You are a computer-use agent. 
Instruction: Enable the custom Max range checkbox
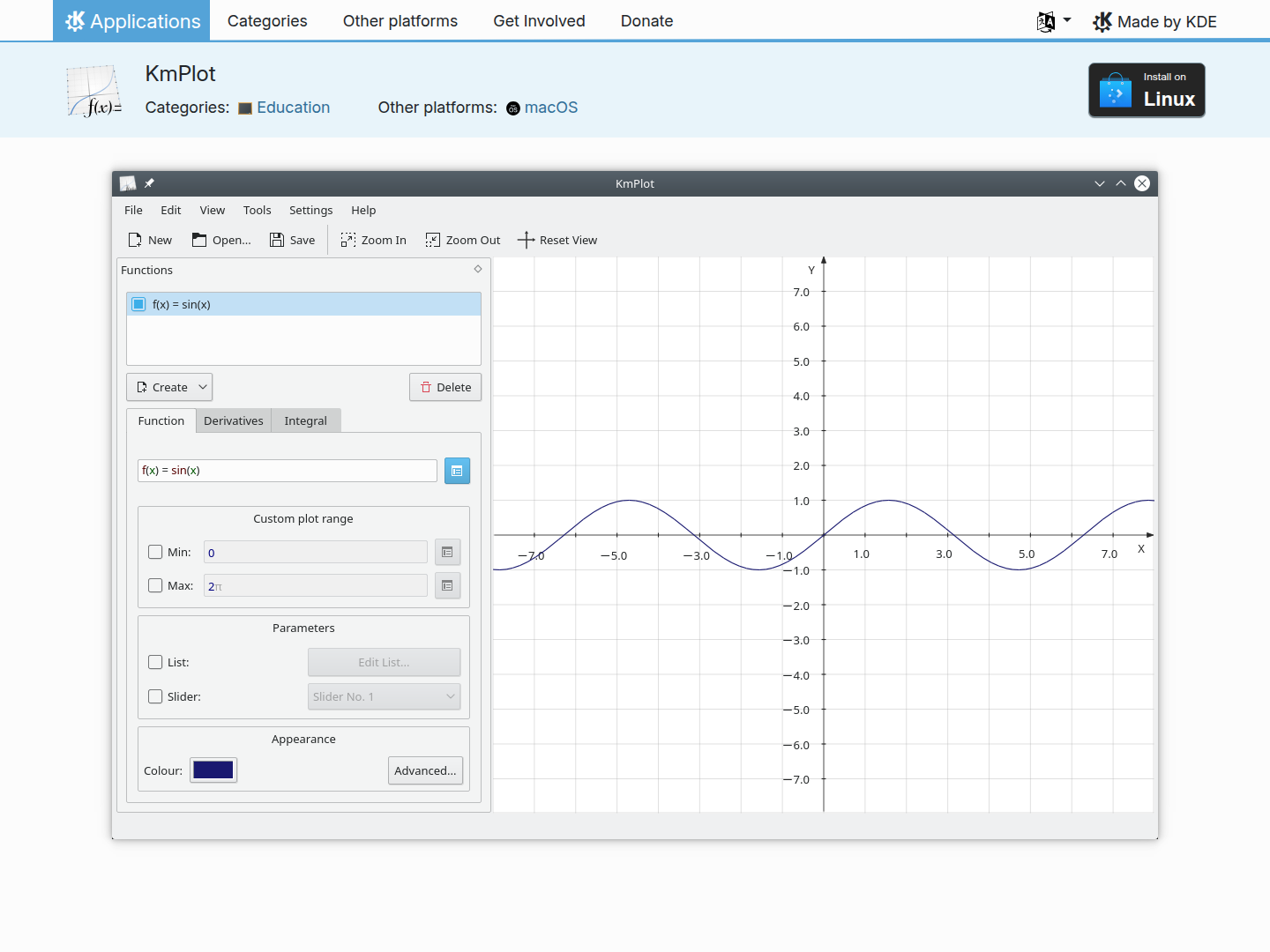click(155, 585)
